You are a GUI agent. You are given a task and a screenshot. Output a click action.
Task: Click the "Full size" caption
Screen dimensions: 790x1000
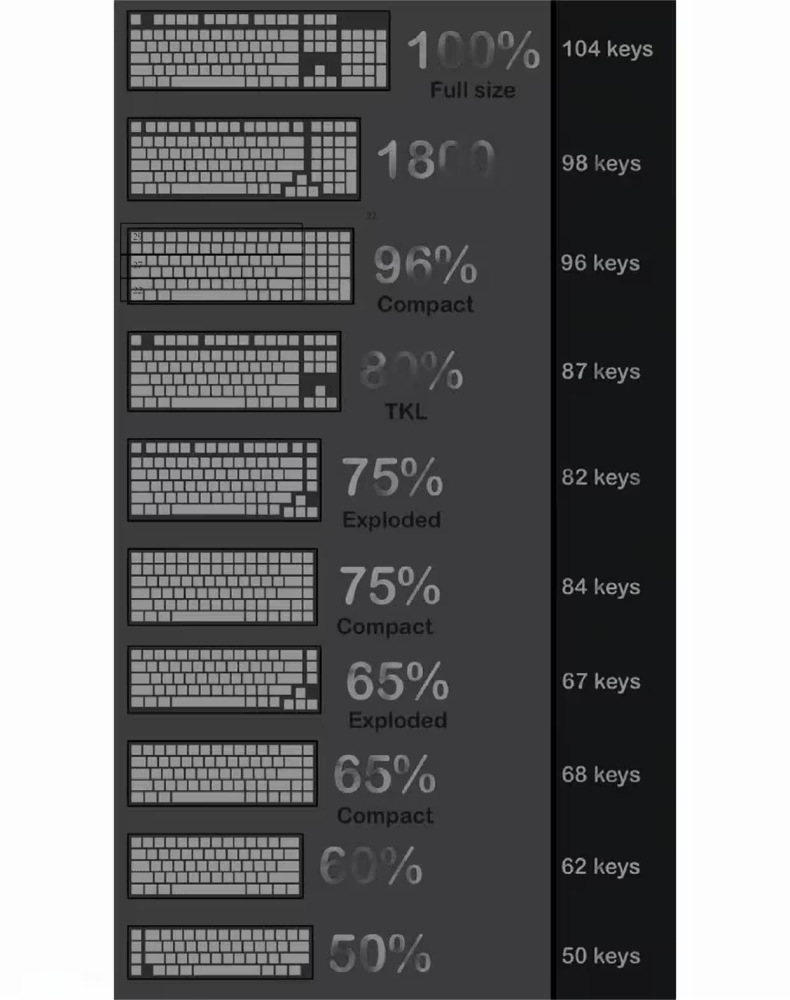[473, 91]
